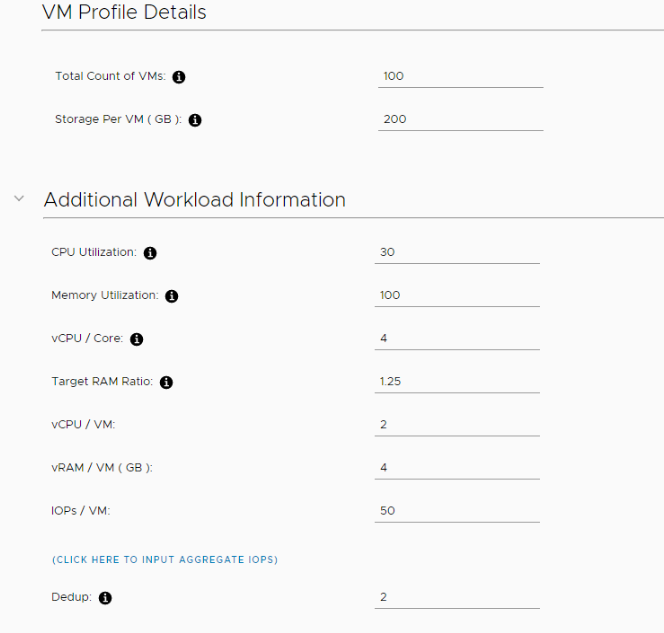Open the CPU Utilization info icon
The width and height of the screenshot is (664, 633).
pos(150,253)
